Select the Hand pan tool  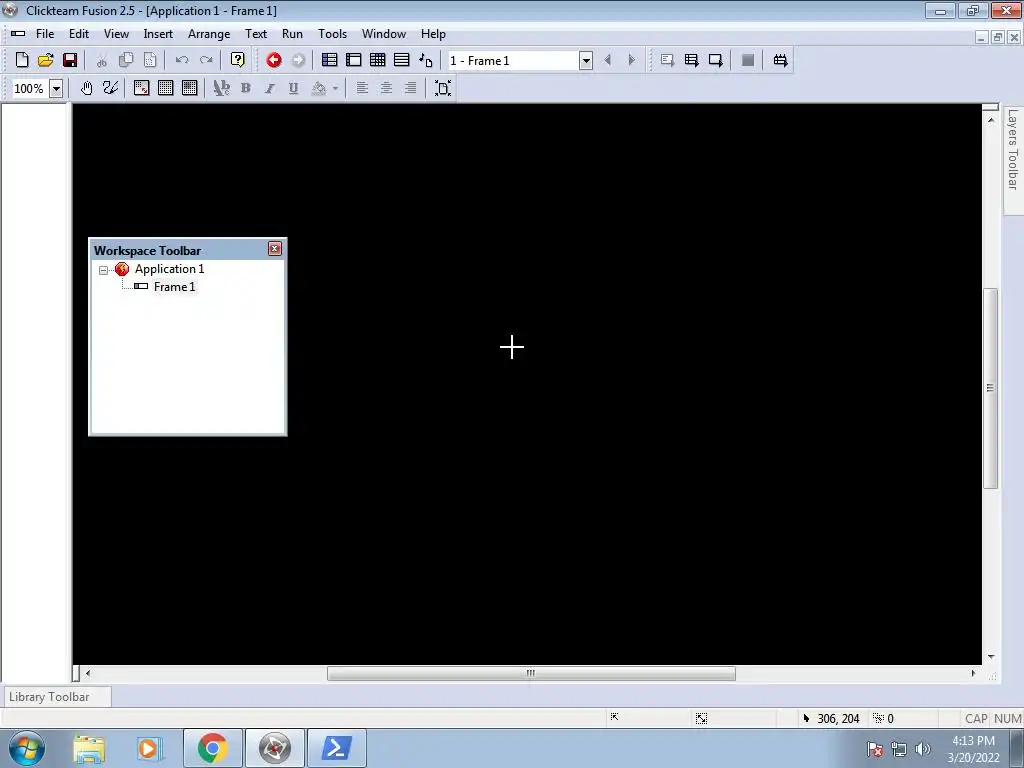[86, 88]
